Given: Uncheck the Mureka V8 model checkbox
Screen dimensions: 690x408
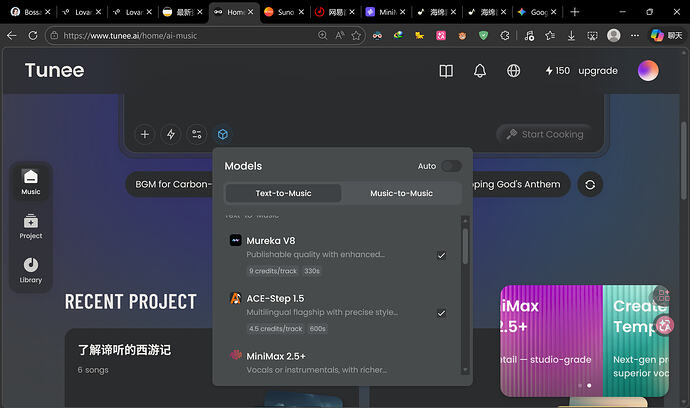Looking at the screenshot, I should click(x=441, y=255).
